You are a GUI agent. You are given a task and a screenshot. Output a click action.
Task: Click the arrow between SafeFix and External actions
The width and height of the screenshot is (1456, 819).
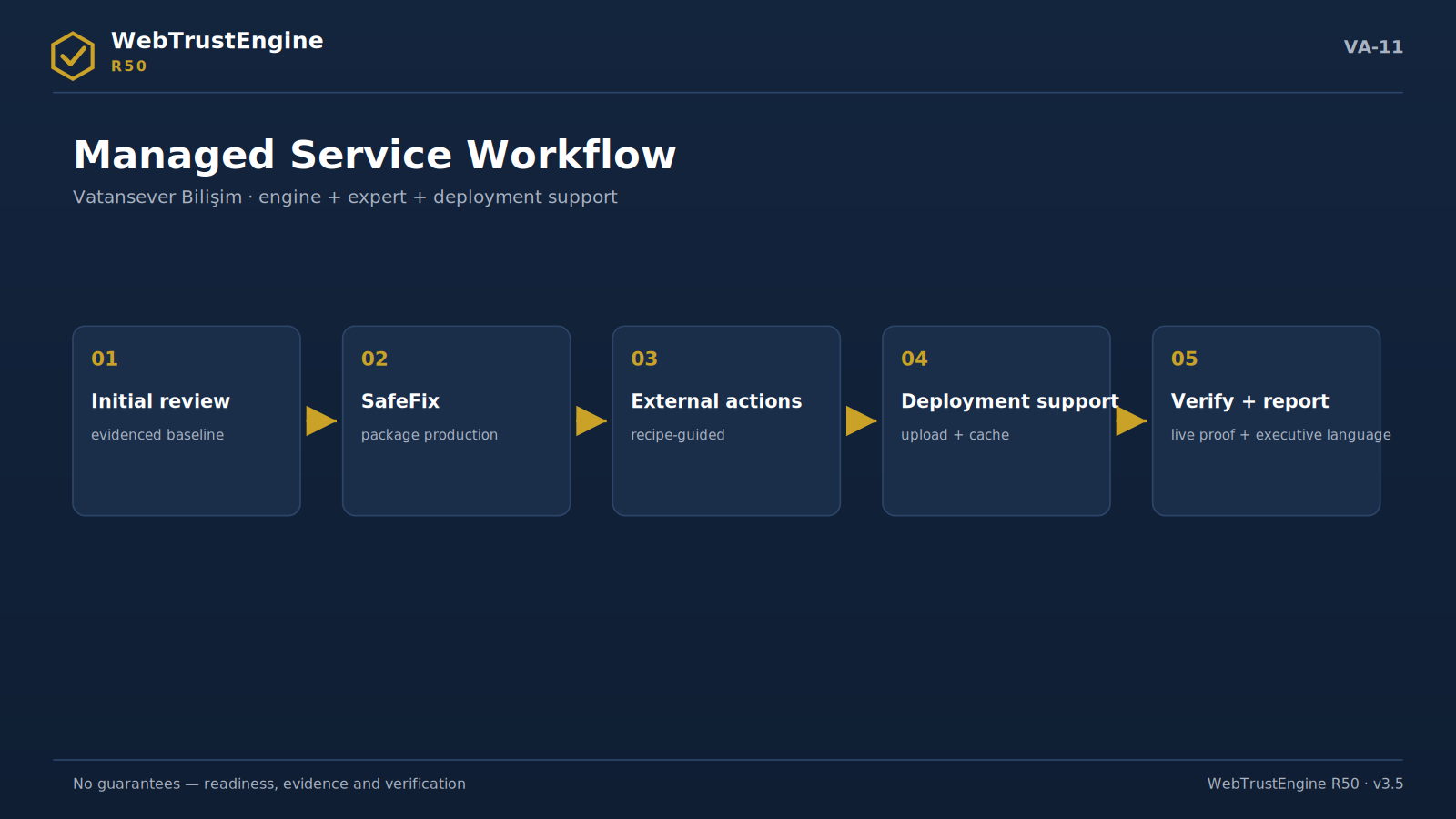tap(591, 420)
